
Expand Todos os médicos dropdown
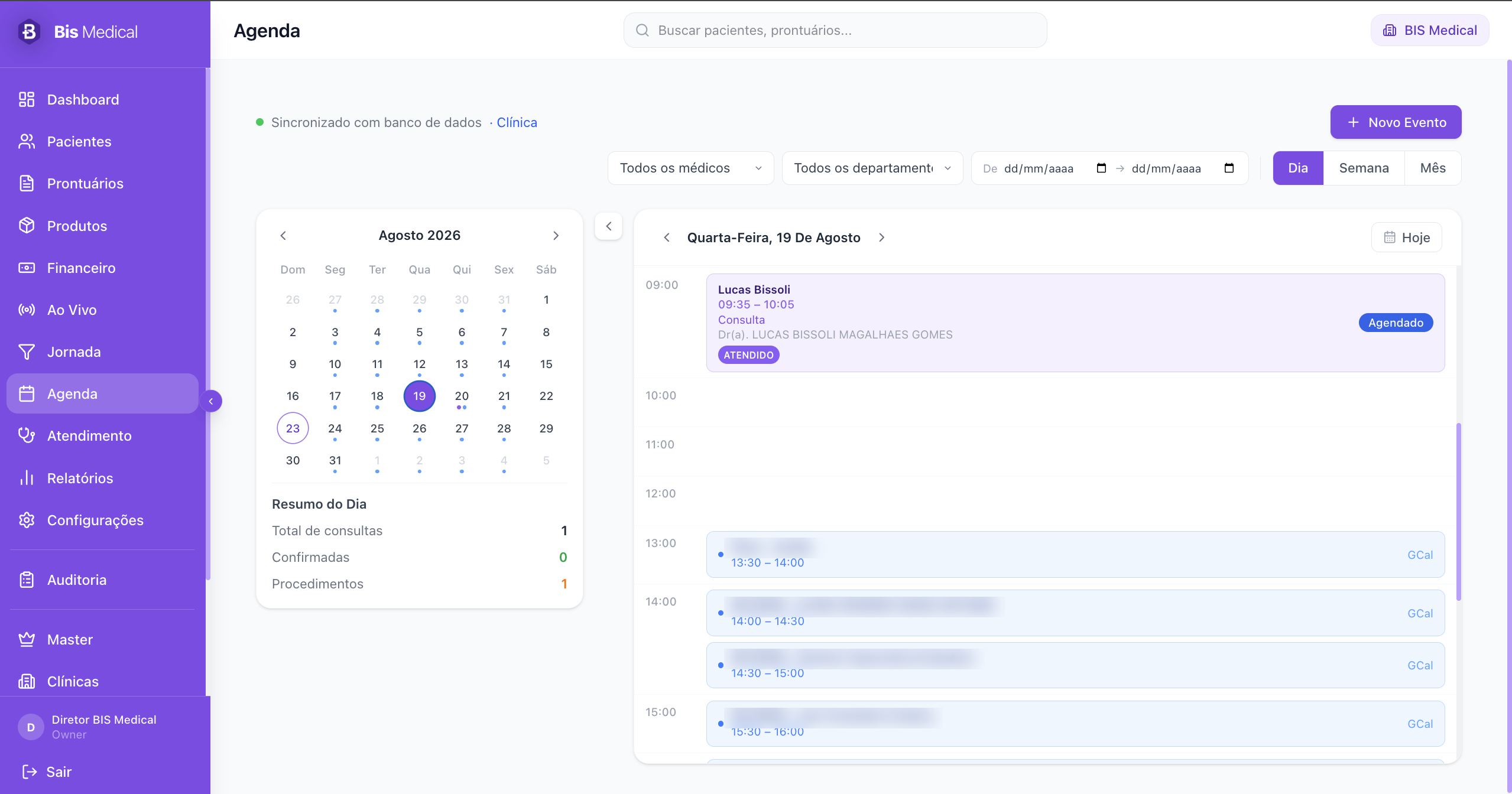click(690, 168)
